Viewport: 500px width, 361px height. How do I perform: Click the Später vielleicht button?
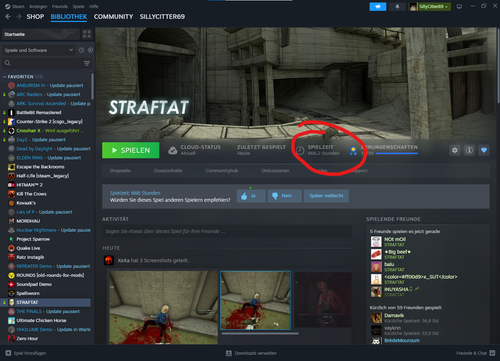click(326, 196)
